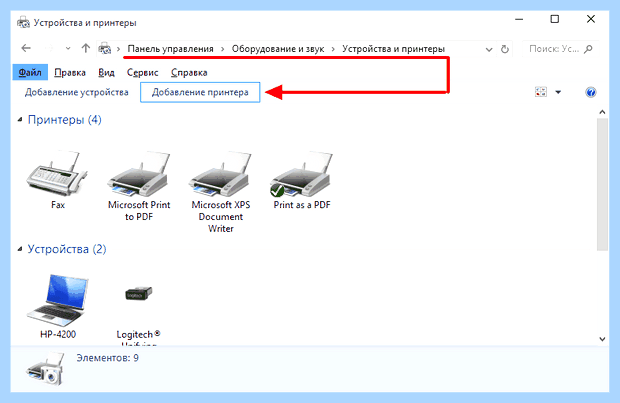
Task: Maximize the Устройства и принтеры window
Action: (x=555, y=19)
